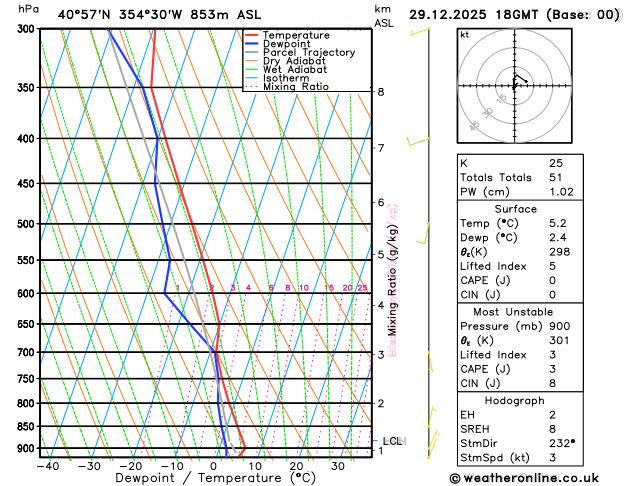This screenshot has width=629, height=486.
Task: Click the green wind barb near 500 hPa
Action: click(x=423, y=233)
